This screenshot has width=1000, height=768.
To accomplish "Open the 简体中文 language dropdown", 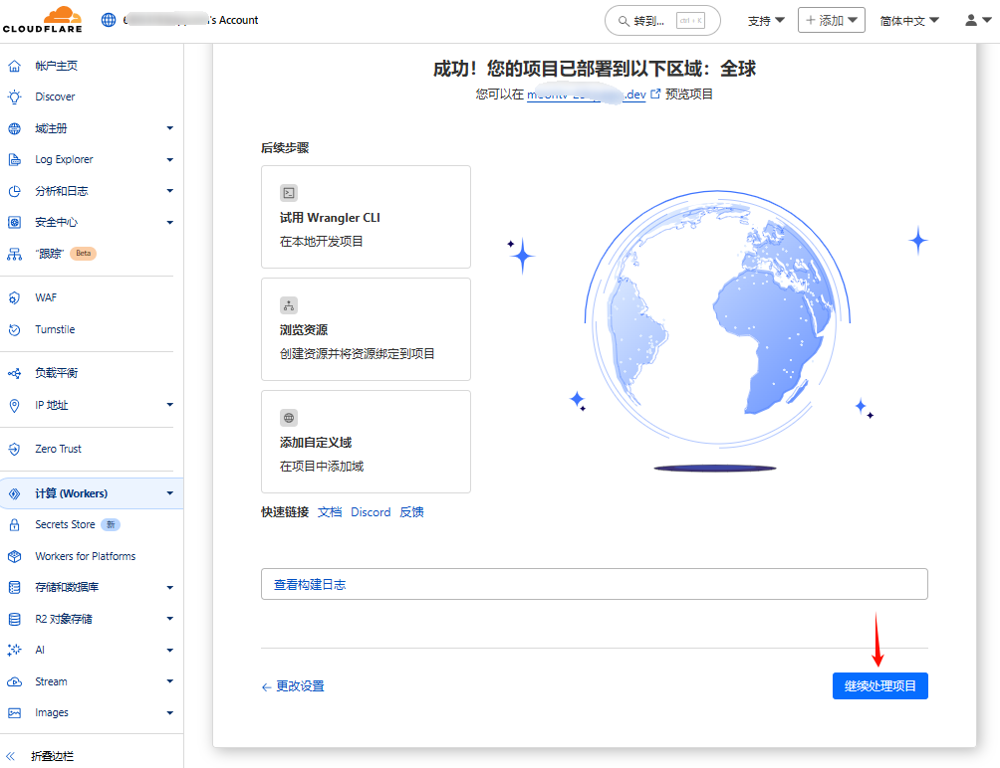I will [x=909, y=20].
